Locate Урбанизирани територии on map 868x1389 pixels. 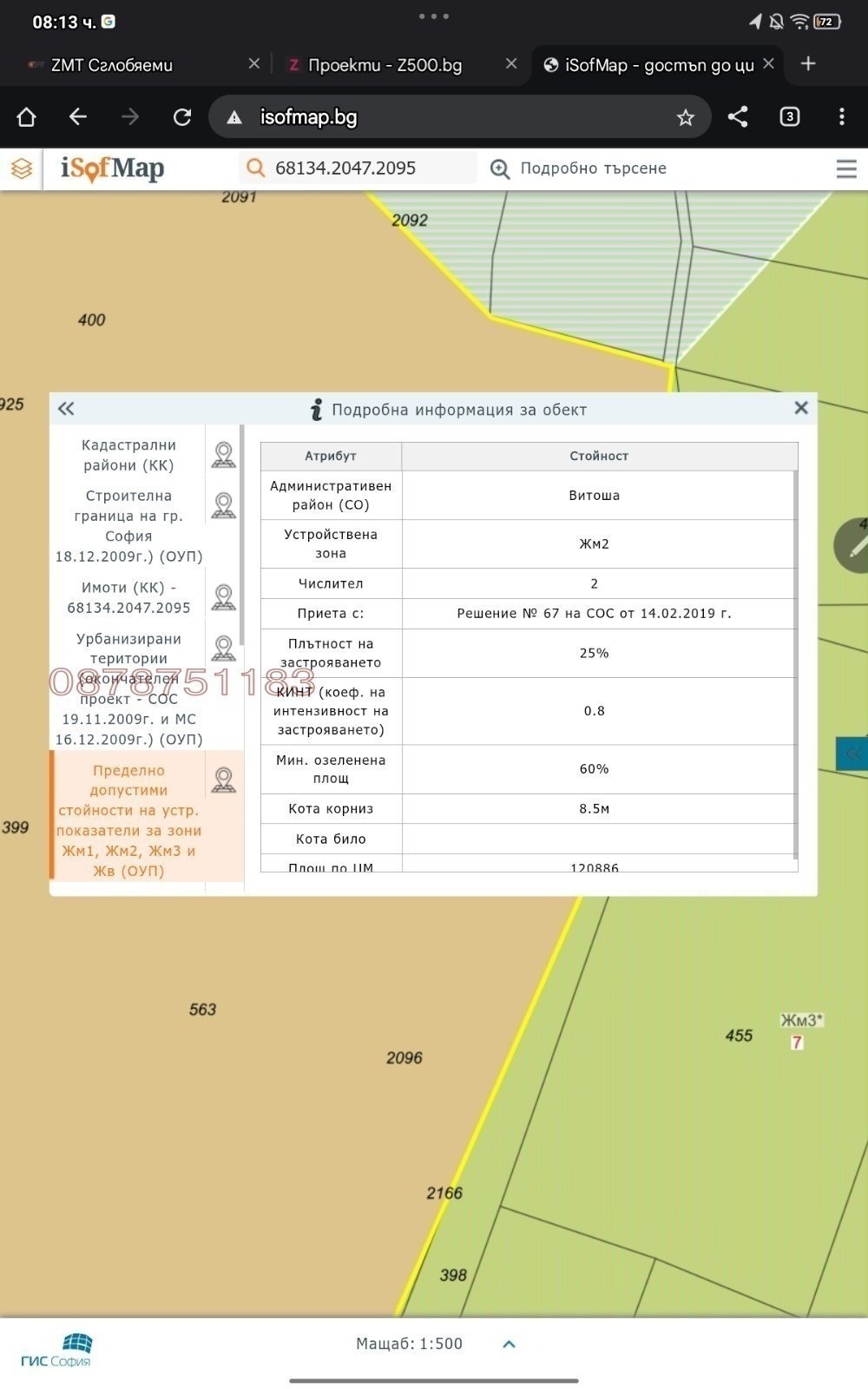[224, 649]
